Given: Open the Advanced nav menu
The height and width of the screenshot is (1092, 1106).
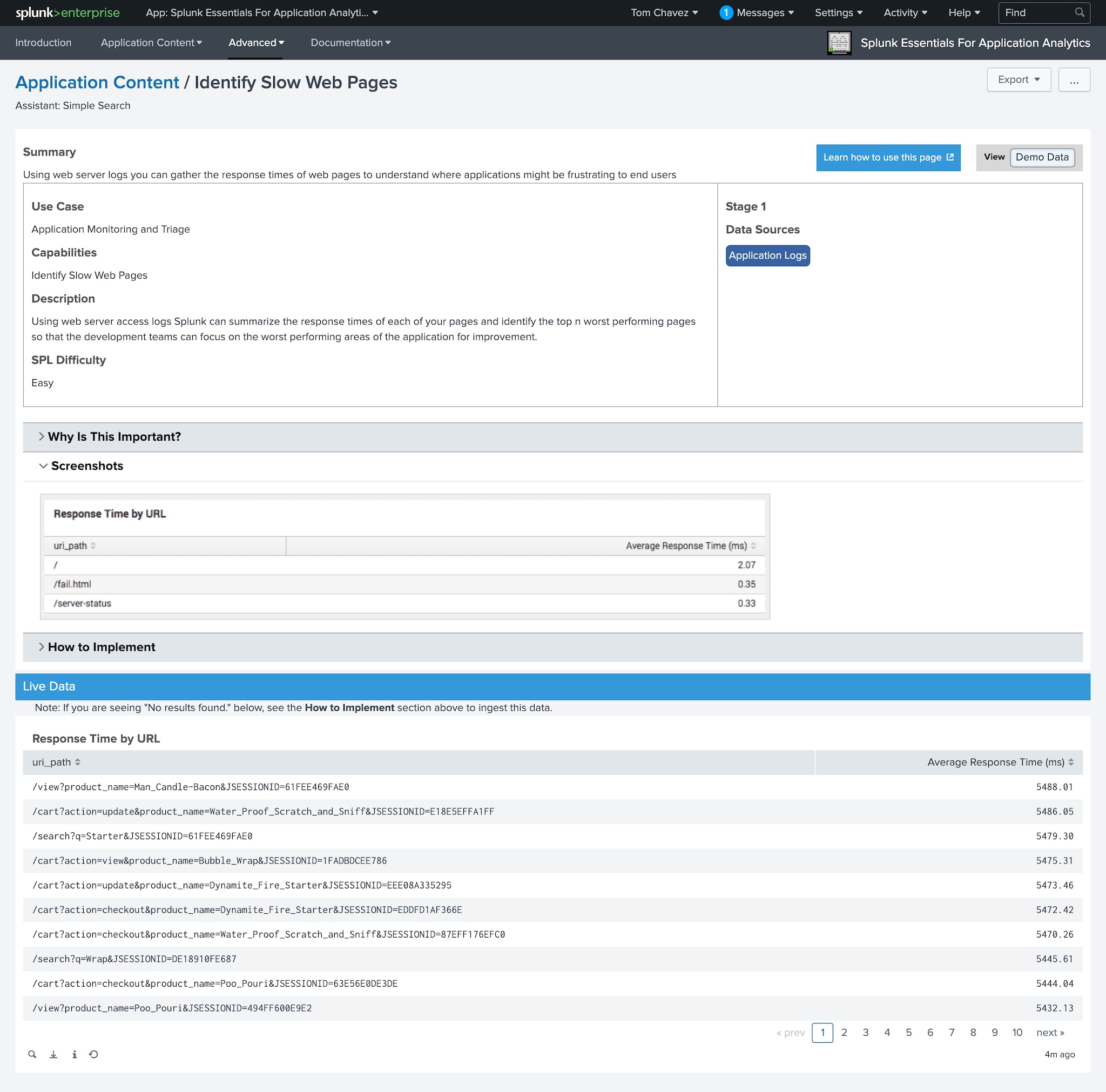Looking at the screenshot, I should [x=256, y=43].
